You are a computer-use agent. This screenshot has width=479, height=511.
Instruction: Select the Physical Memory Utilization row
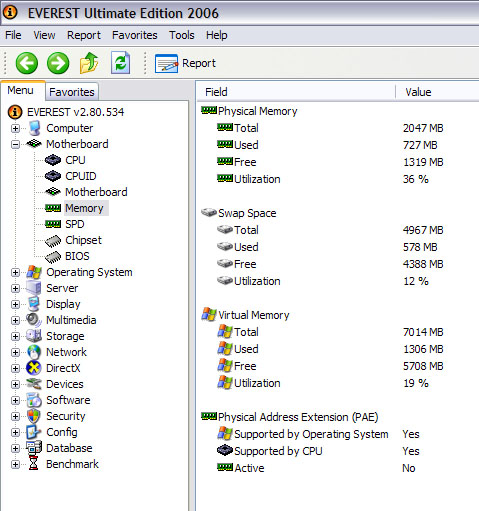coord(337,179)
